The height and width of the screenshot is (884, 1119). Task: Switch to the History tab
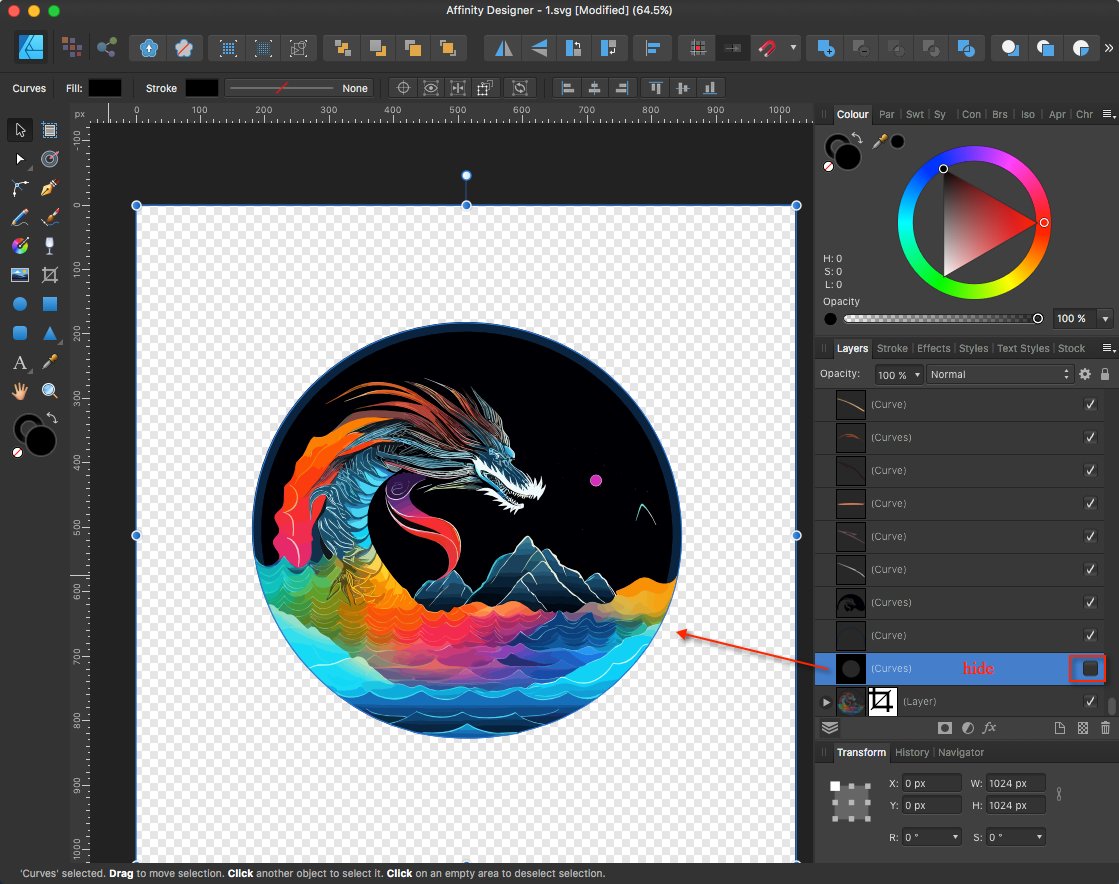pos(911,752)
